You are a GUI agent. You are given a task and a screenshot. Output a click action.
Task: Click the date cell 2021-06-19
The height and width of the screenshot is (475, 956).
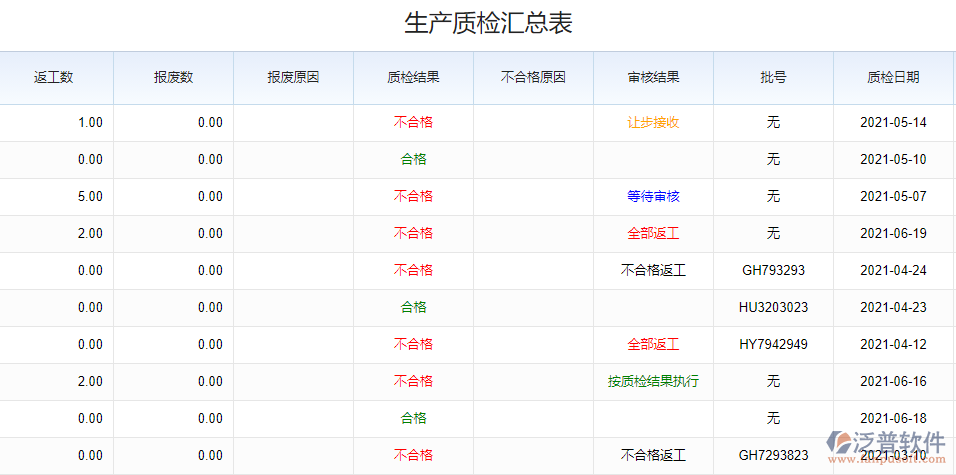893,234
